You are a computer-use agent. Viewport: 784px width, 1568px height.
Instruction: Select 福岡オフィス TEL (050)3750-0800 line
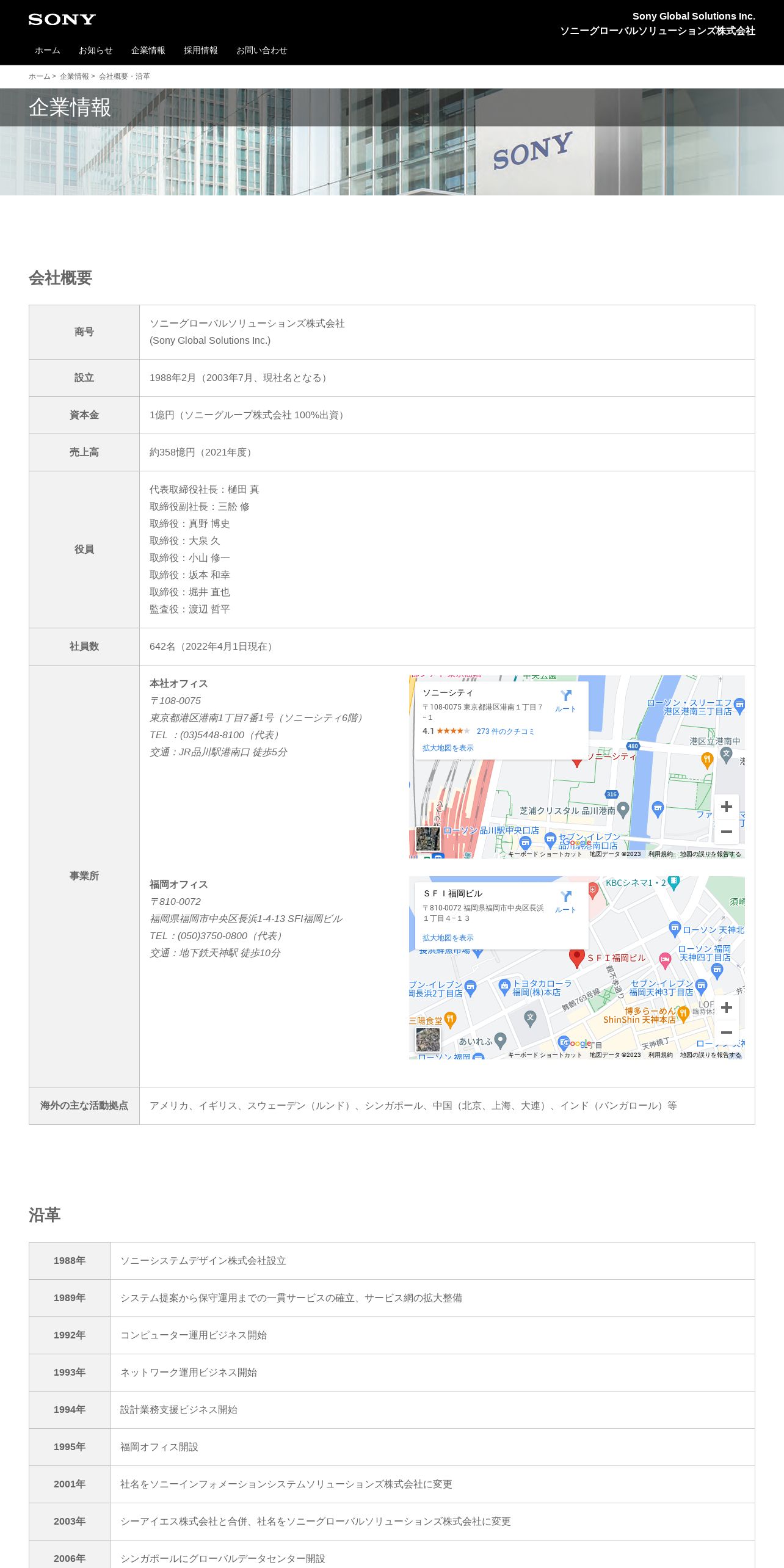[218, 936]
